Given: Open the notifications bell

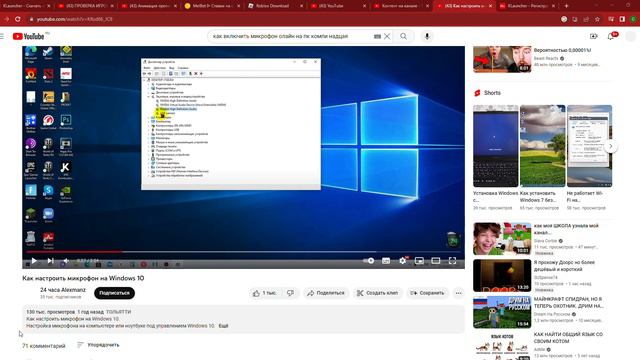Looking at the screenshot, I should 611,36.
